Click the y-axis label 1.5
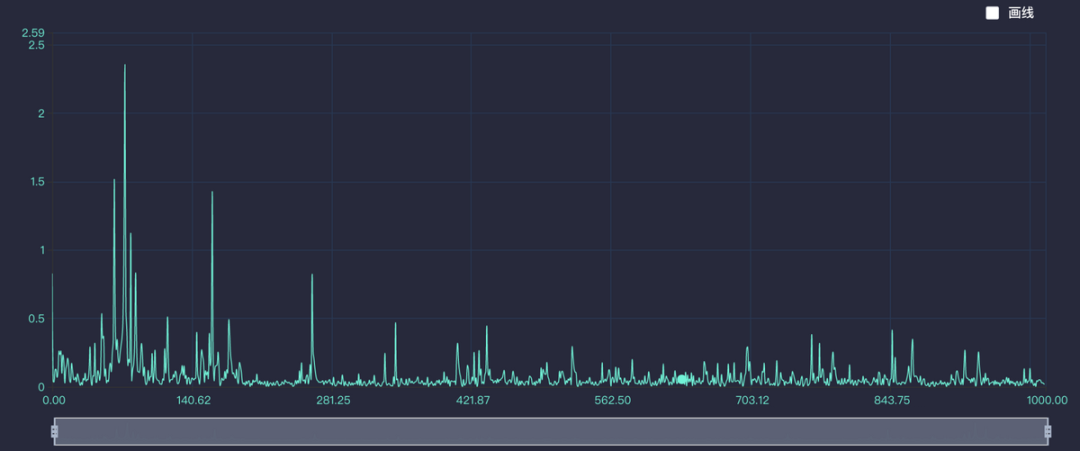The width and height of the screenshot is (1080, 451). tap(37, 182)
